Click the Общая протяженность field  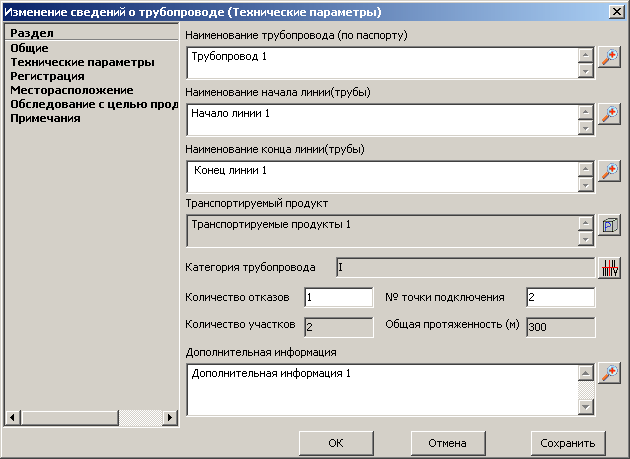[560, 327]
